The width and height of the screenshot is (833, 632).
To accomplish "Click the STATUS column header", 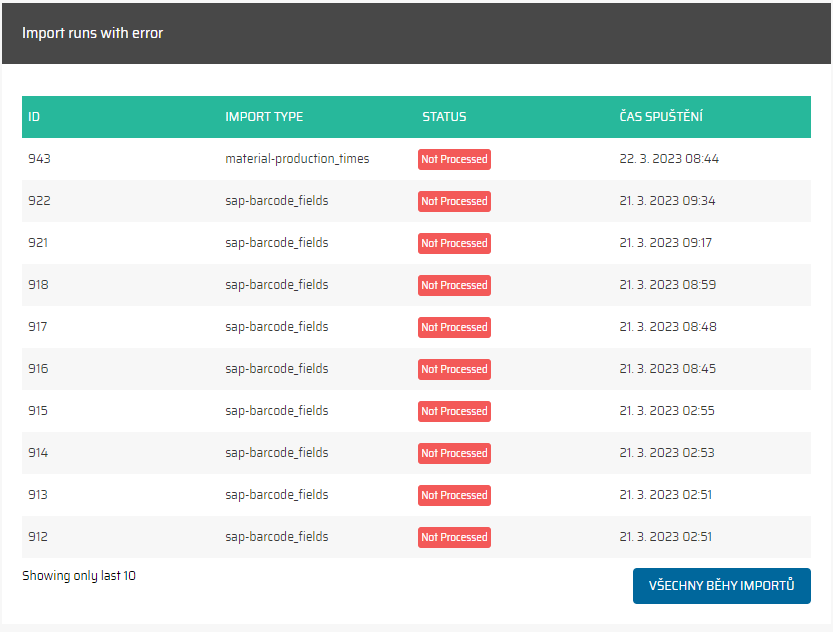I will point(444,117).
